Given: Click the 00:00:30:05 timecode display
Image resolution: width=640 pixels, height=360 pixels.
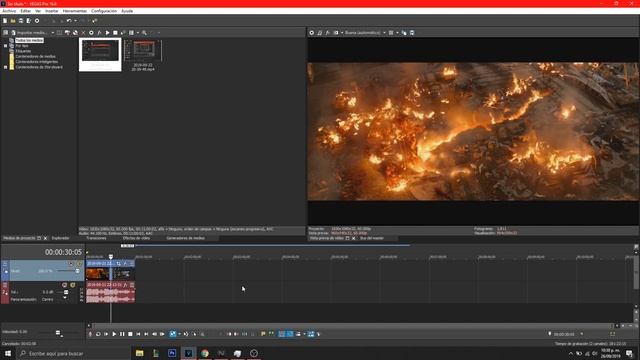Looking at the screenshot, I should pos(63,252).
